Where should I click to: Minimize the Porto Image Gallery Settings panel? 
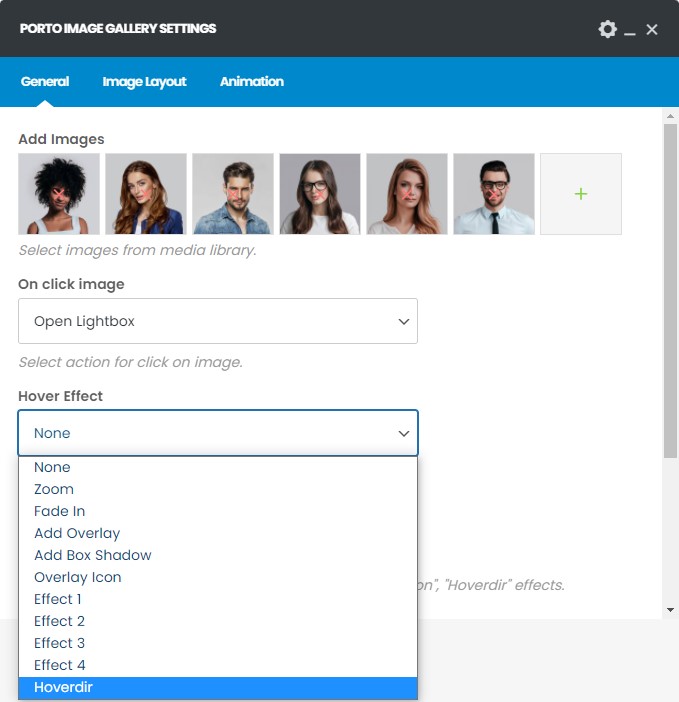coord(630,34)
